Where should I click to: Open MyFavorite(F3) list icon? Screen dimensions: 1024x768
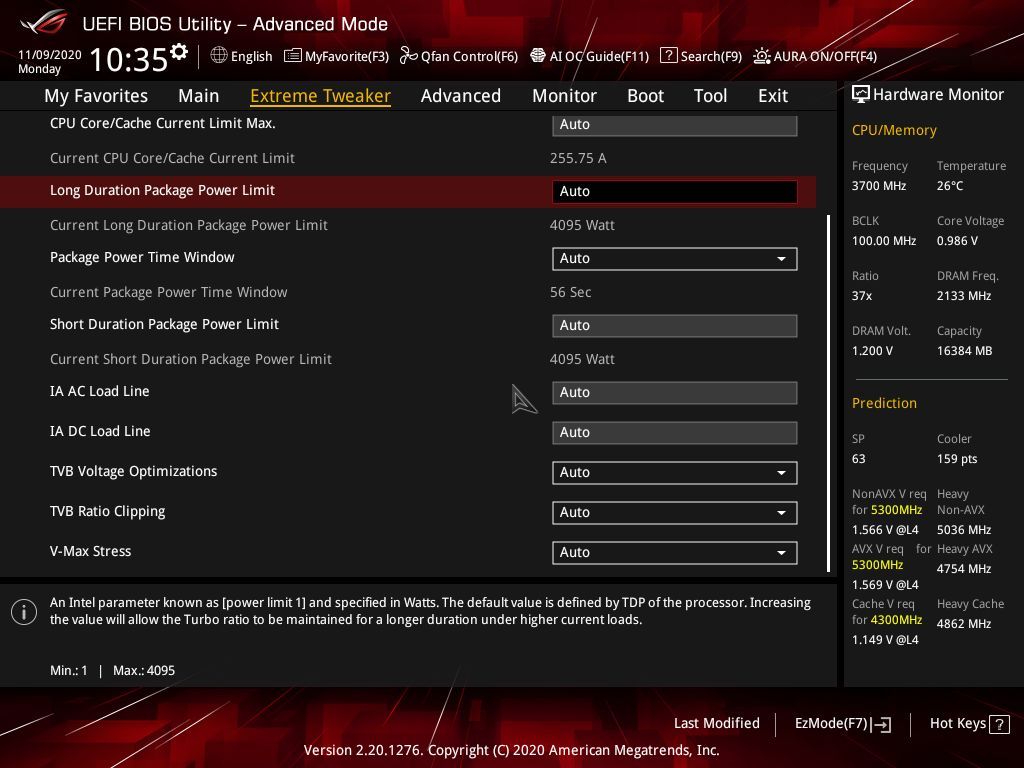coord(293,56)
